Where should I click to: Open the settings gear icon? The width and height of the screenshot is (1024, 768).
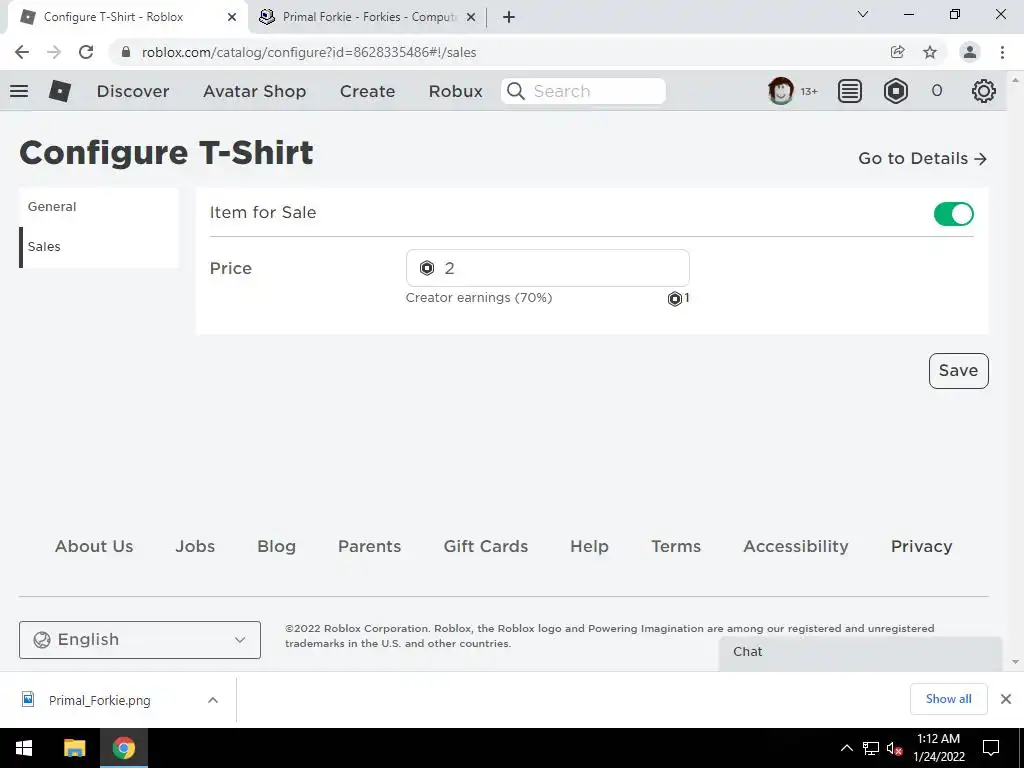pyautogui.click(x=984, y=91)
